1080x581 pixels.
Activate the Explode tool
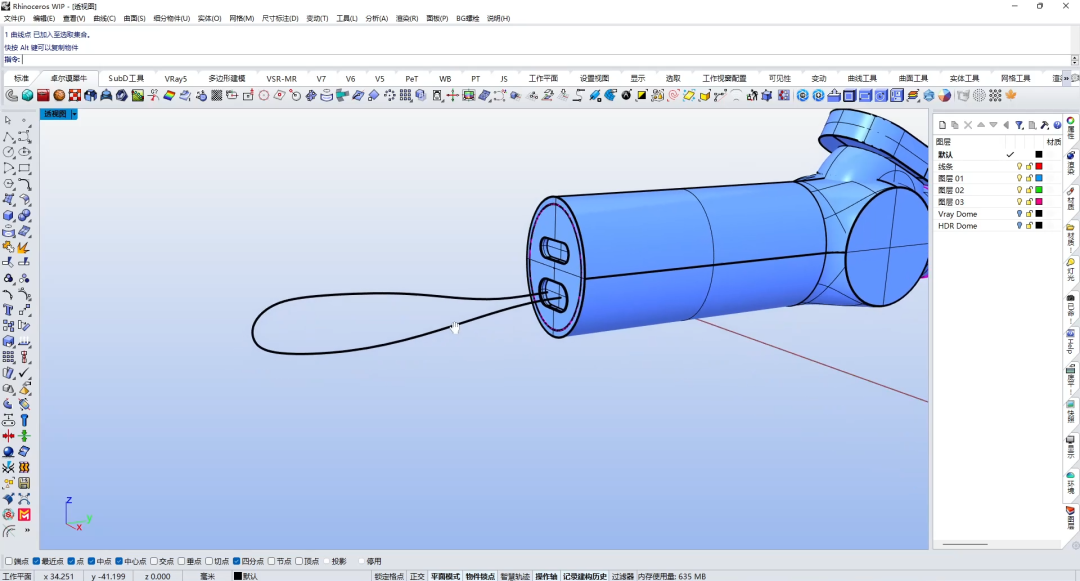(x=24, y=247)
